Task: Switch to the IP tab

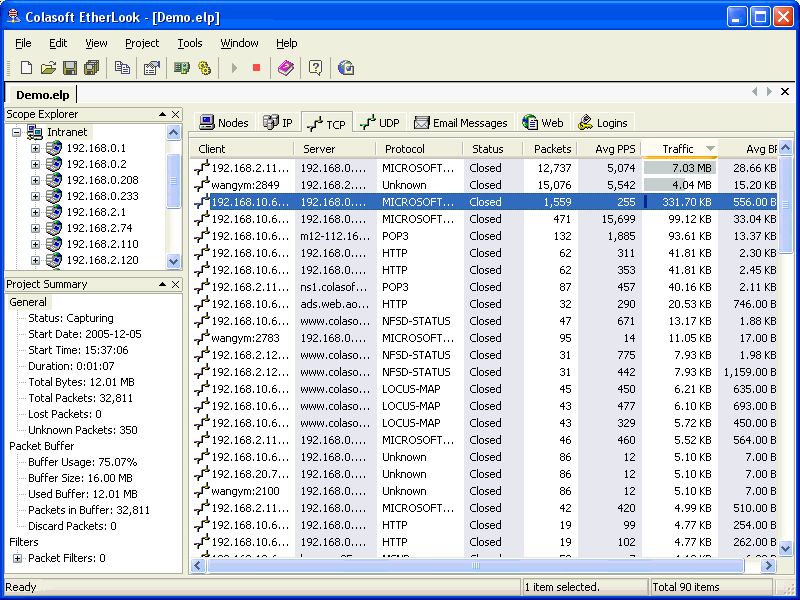Action: 278,122
